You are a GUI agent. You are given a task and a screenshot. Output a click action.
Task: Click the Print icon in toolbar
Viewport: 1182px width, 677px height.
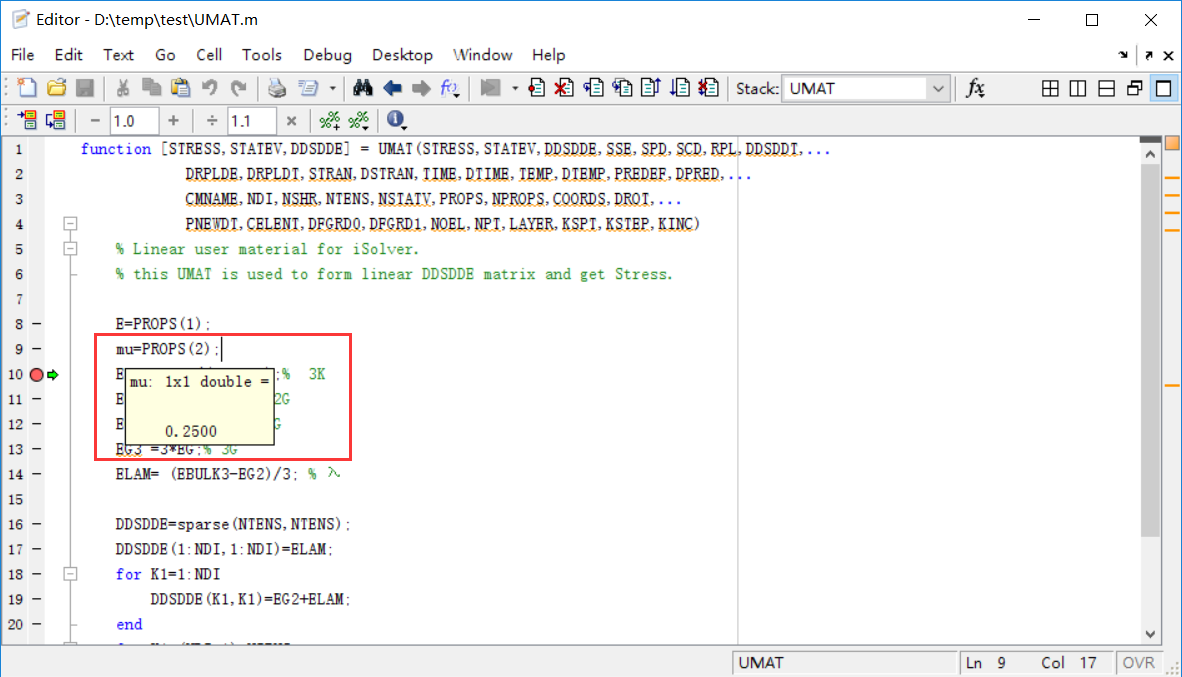pyautogui.click(x=277, y=88)
